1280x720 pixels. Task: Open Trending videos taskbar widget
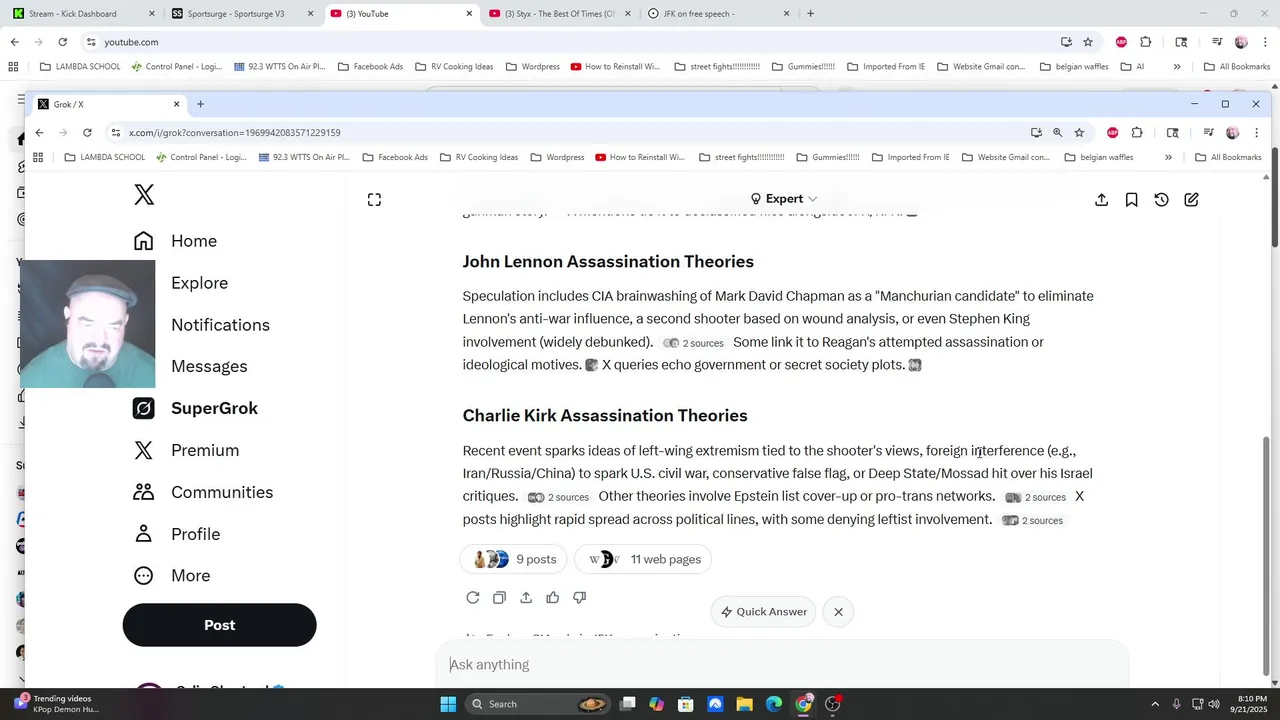click(x=55, y=704)
